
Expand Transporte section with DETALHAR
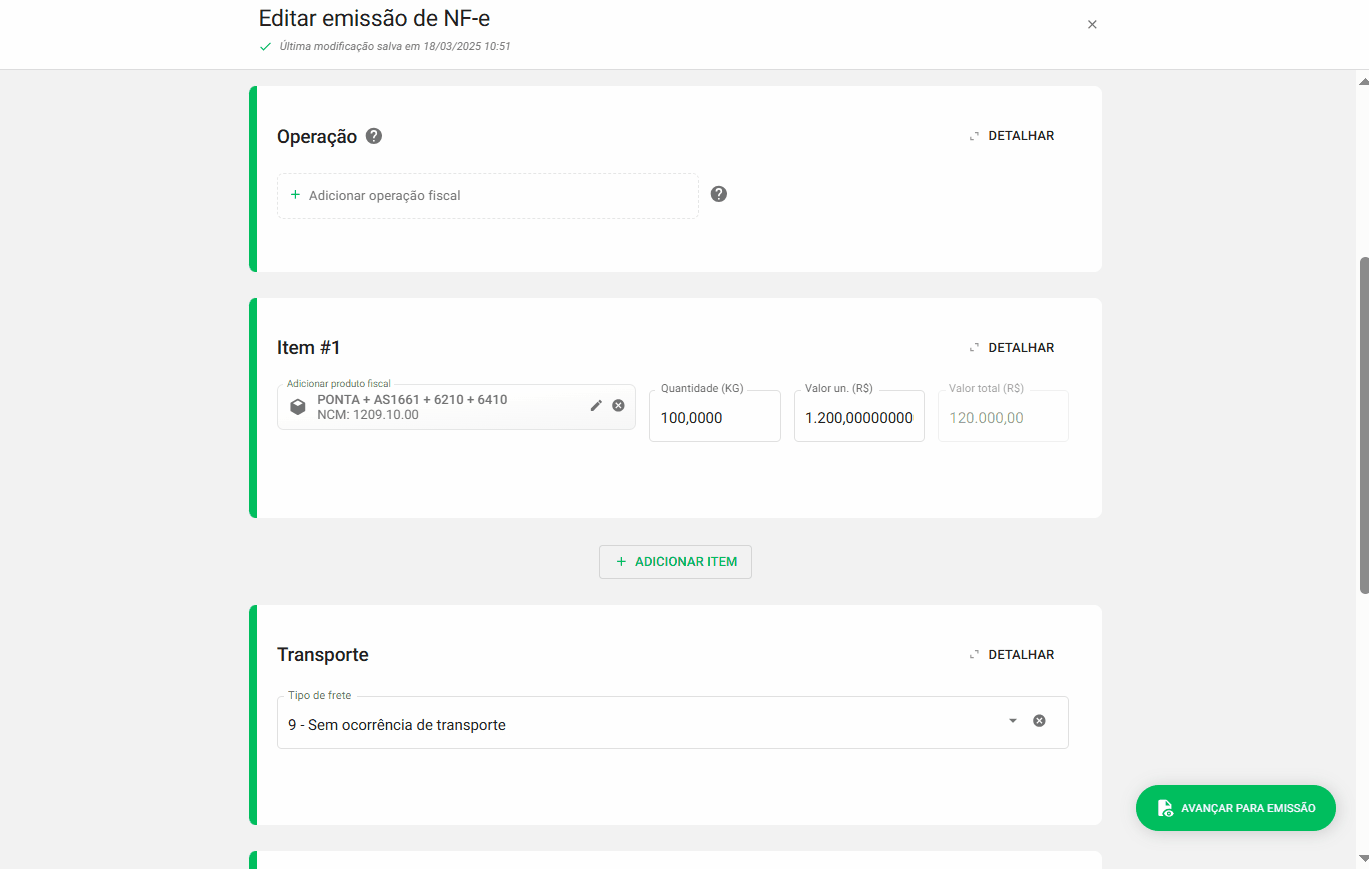[1012, 655]
